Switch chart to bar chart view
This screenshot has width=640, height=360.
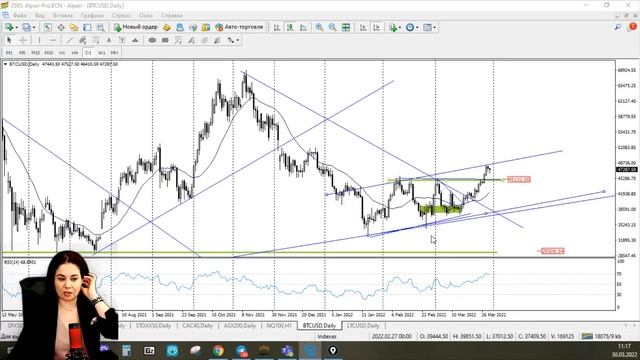coord(277,27)
